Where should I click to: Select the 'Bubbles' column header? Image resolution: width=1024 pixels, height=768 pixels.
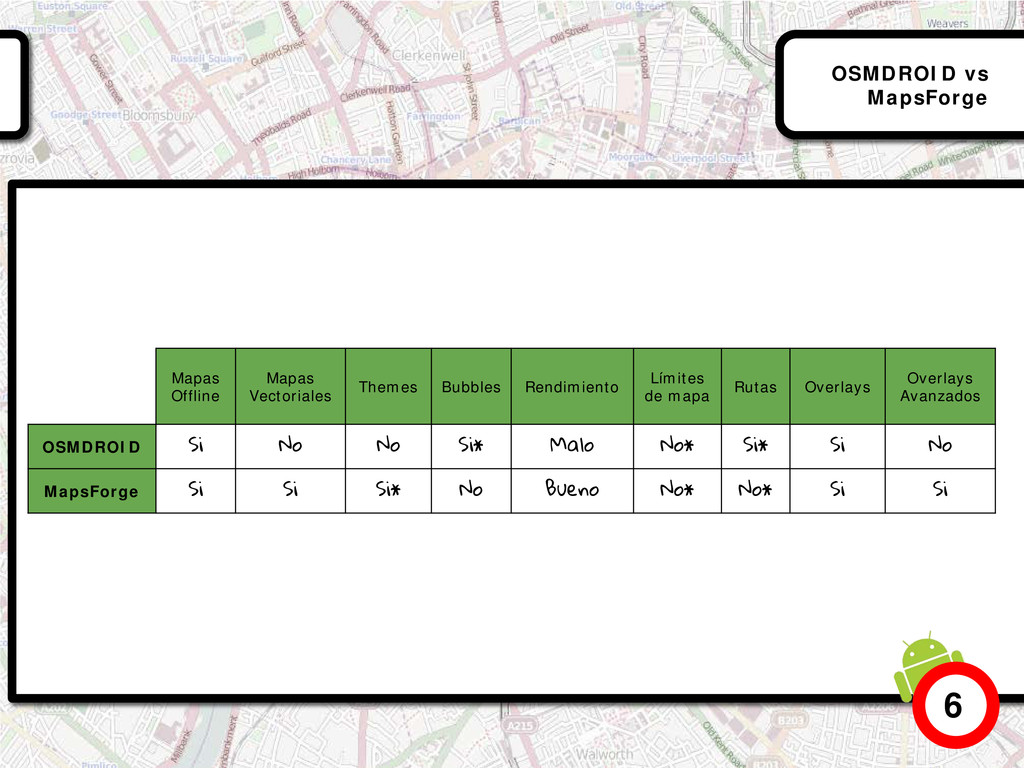(x=471, y=387)
